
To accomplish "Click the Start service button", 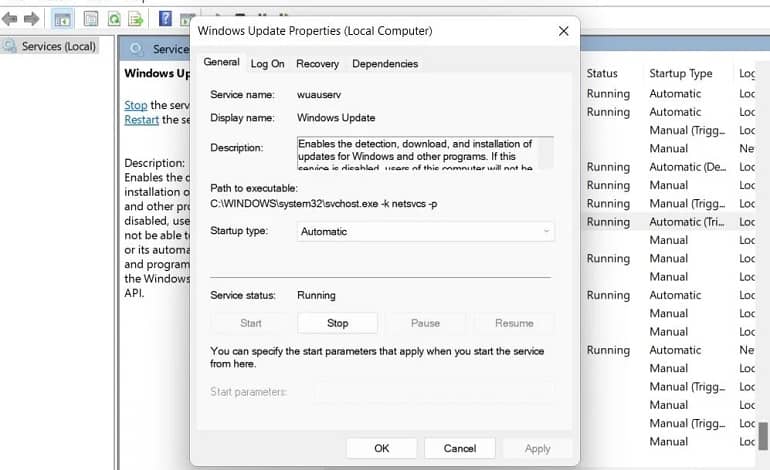I will pos(250,323).
